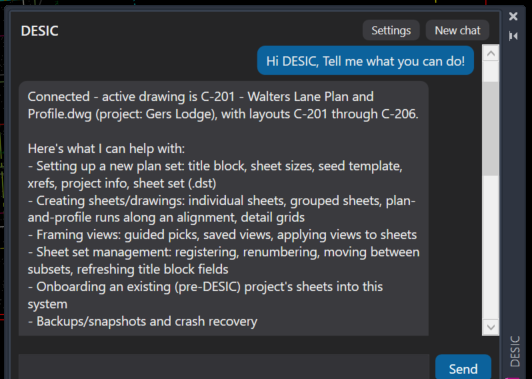Click the user message 'Hi DESIC, Tell me what you can do!'
Image resolution: width=532 pixels, height=379 pixels.
365,61
